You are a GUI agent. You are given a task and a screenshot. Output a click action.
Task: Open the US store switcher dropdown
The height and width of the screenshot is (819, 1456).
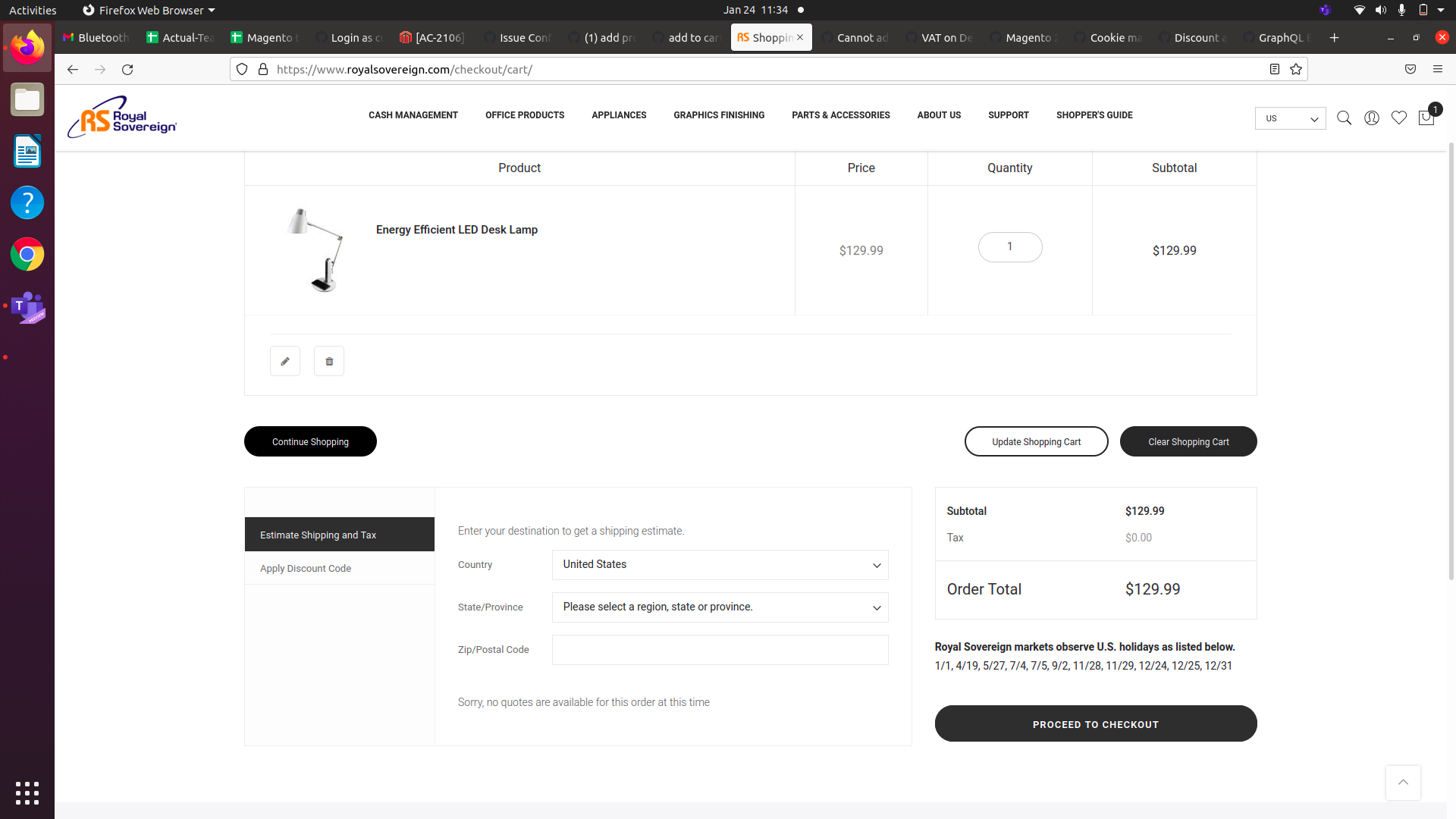click(x=1289, y=118)
